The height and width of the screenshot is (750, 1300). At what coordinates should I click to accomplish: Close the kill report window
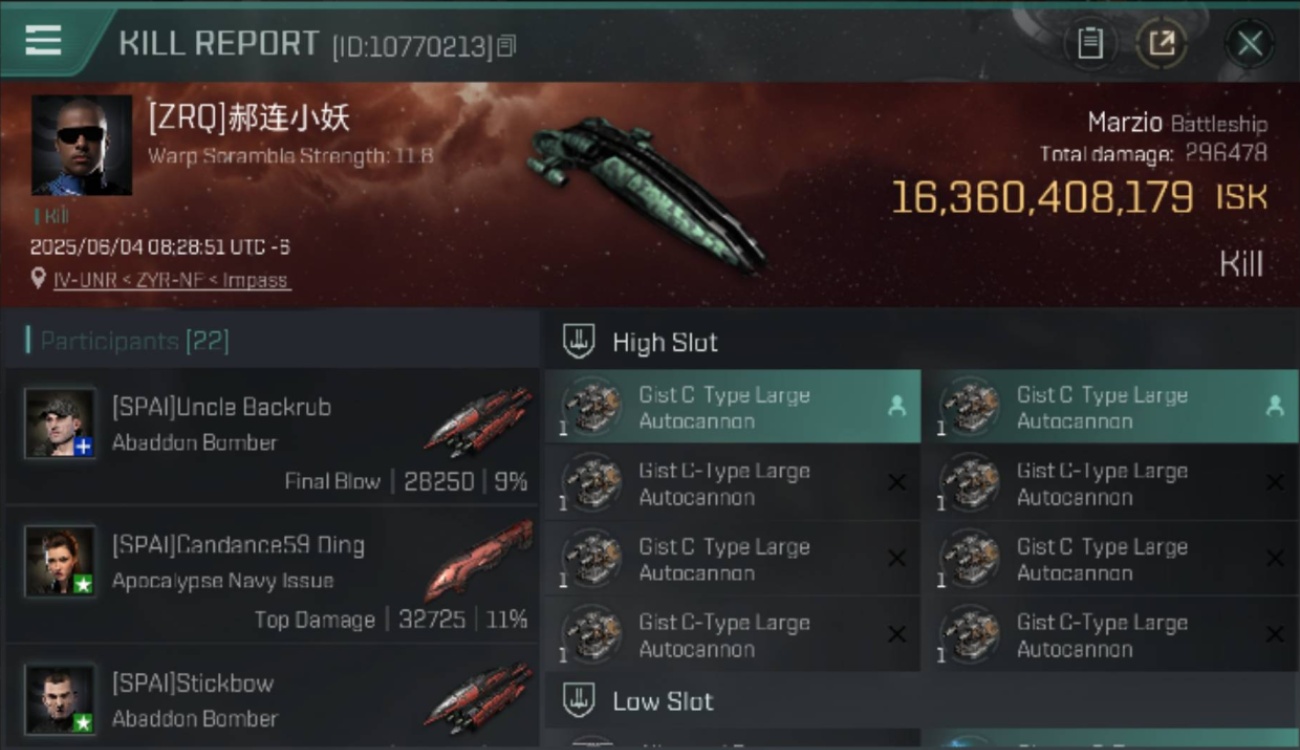1249,43
